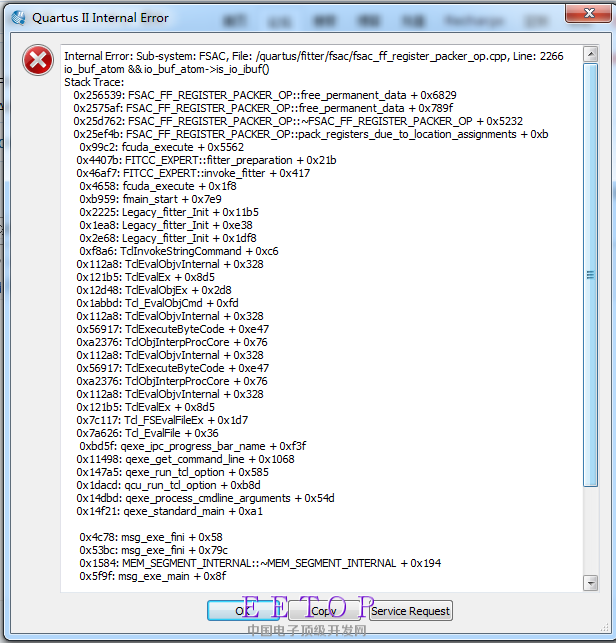Select the 'msg_exe_fini + 0x58' line
This screenshot has width=616, height=643.
[x=151, y=537]
